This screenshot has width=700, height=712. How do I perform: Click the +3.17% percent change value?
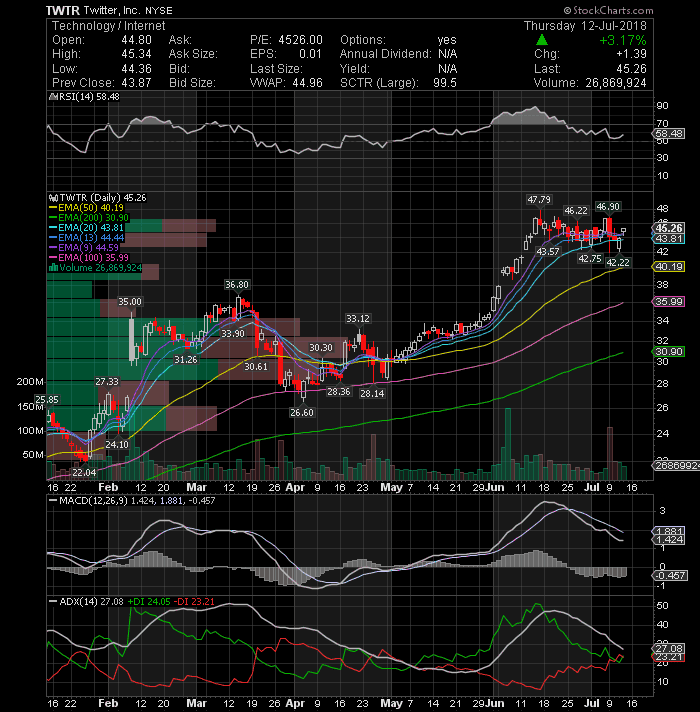[x=623, y=40]
